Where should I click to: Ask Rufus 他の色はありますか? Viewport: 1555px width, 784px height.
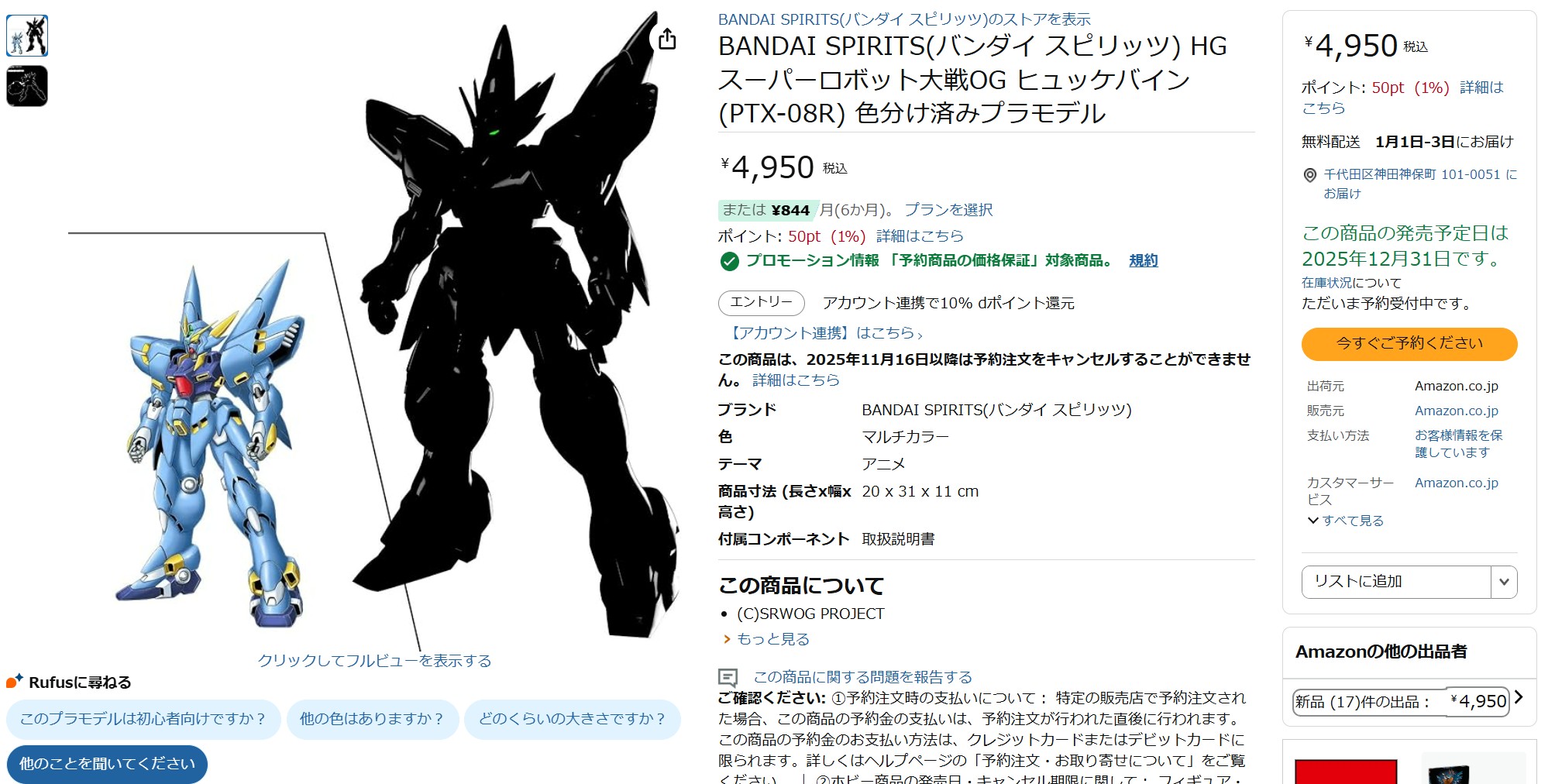click(373, 719)
